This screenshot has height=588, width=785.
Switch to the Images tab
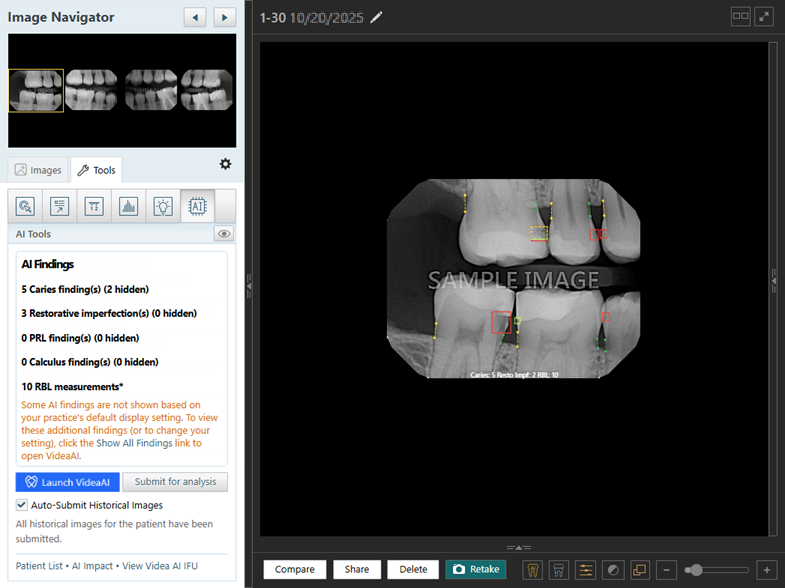point(38,170)
